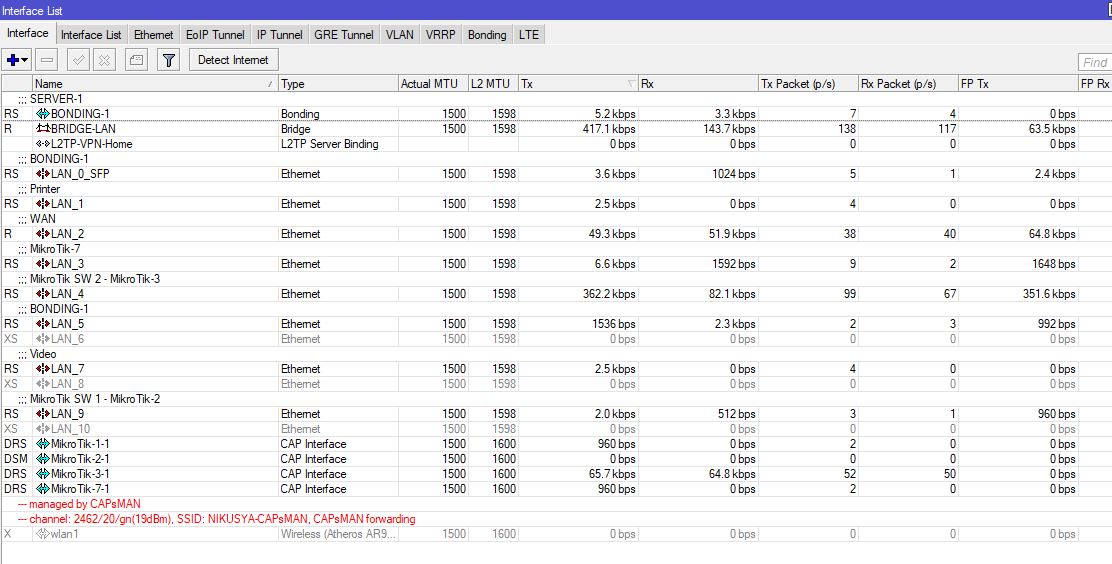
Task: Click the LAN_0_SFP ethernet icon
Action: (43, 174)
